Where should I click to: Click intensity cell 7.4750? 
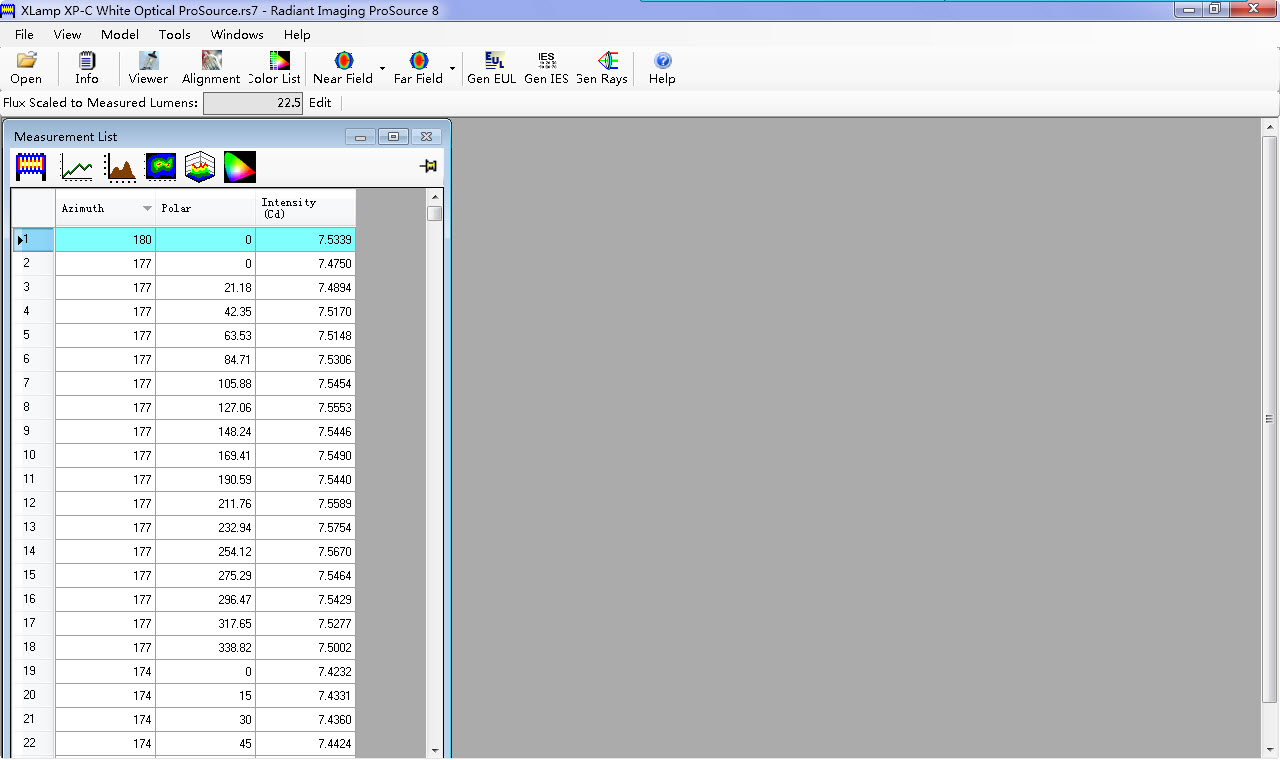click(306, 264)
